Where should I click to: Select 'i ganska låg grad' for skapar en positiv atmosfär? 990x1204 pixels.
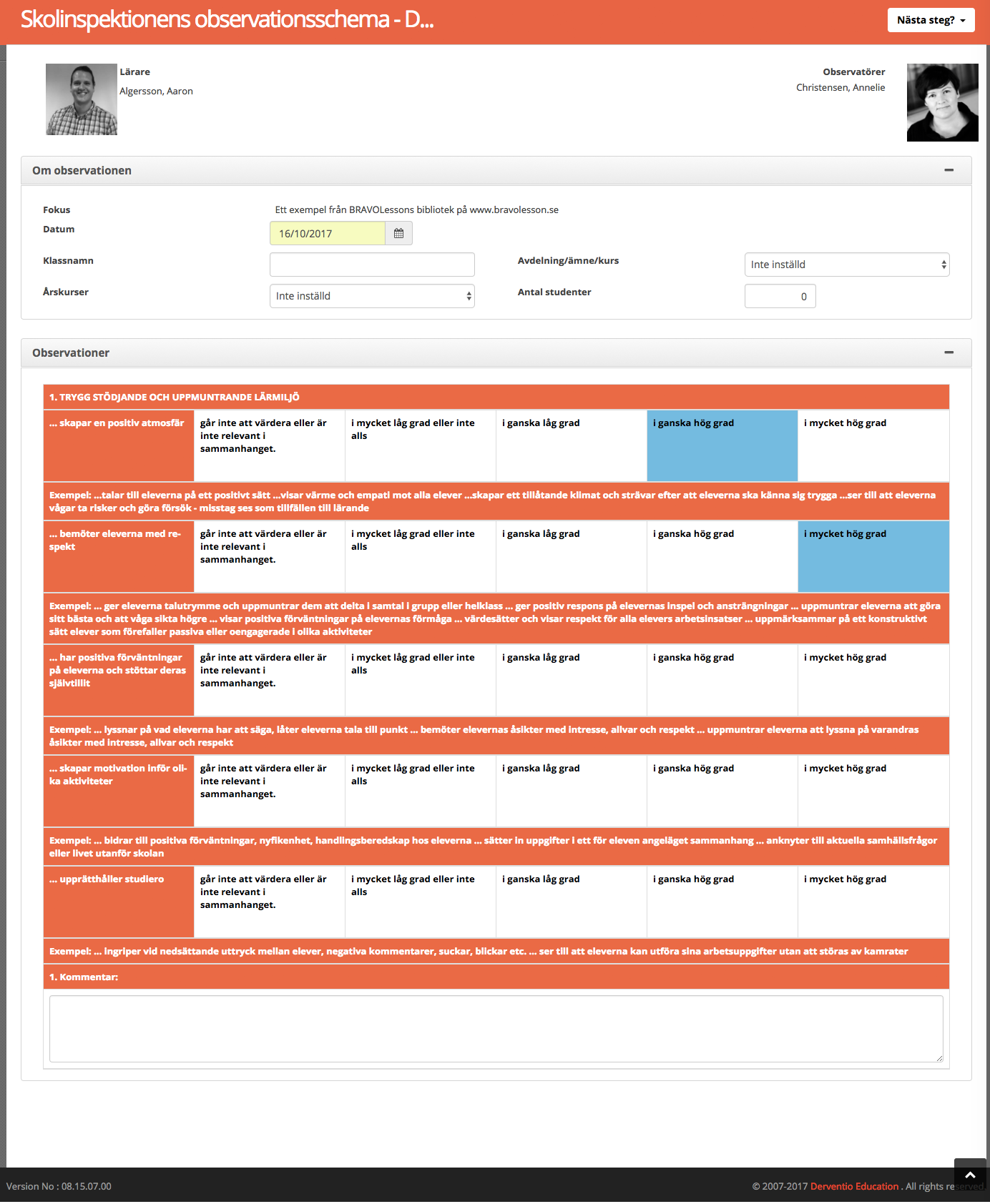572,445
